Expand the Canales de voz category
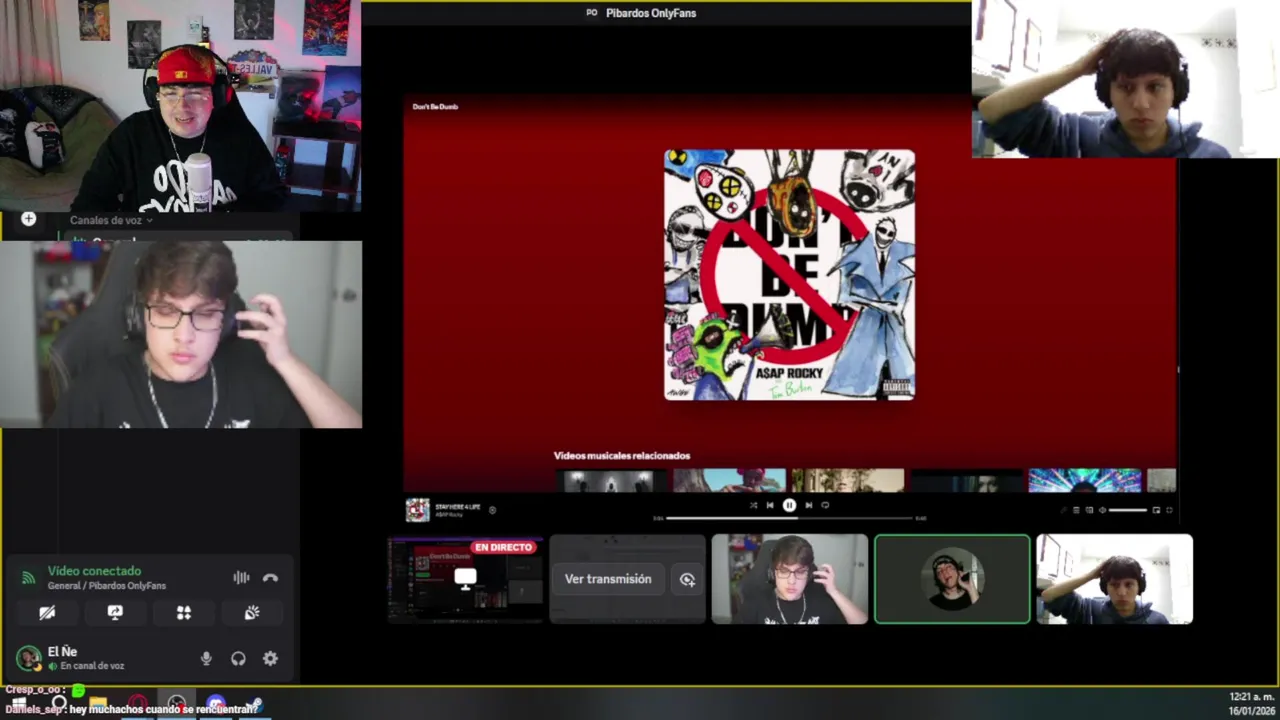Screen dimensions: 1280x720 110,220
